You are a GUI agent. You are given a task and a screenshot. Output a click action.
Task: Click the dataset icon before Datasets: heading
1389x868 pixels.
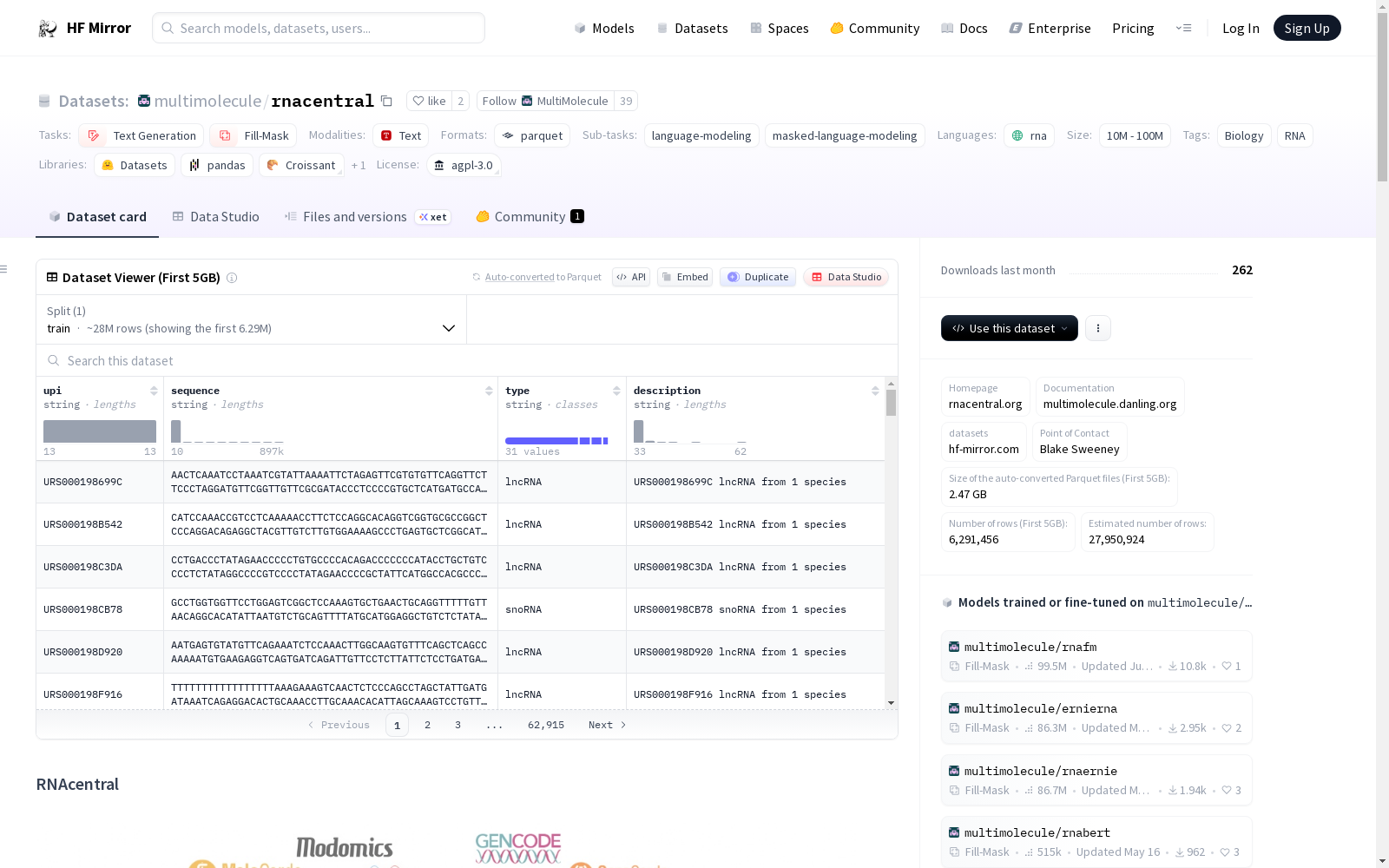[x=44, y=101]
